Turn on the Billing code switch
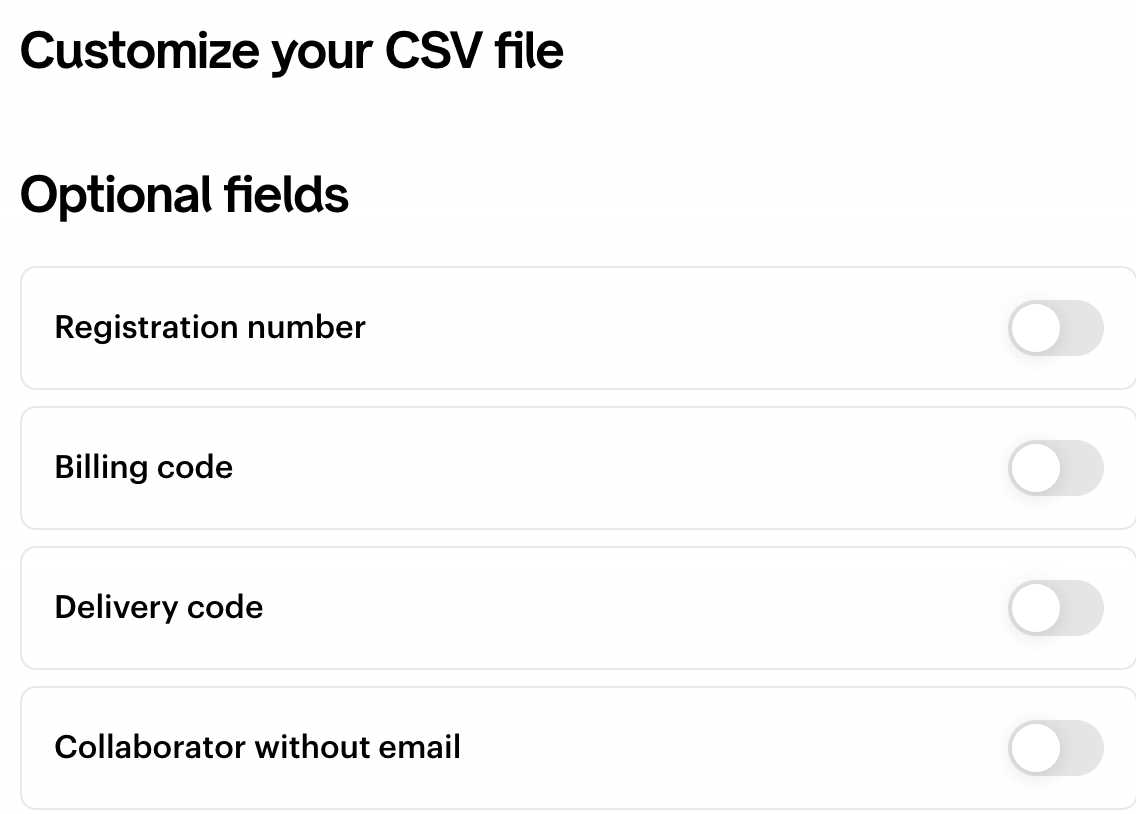Viewport: 1136px width, 814px height. (1055, 468)
